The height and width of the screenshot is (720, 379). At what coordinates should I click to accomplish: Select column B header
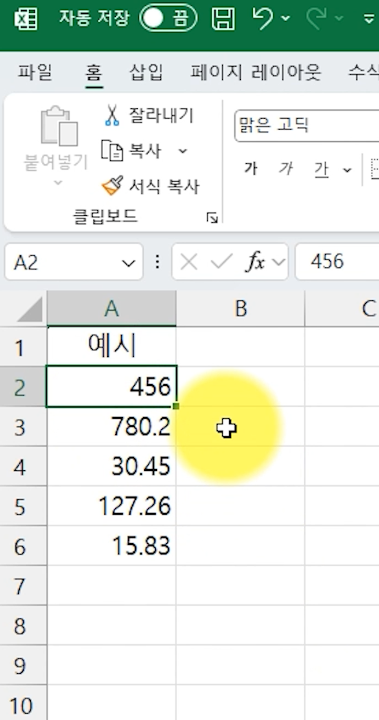pos(241,309)
